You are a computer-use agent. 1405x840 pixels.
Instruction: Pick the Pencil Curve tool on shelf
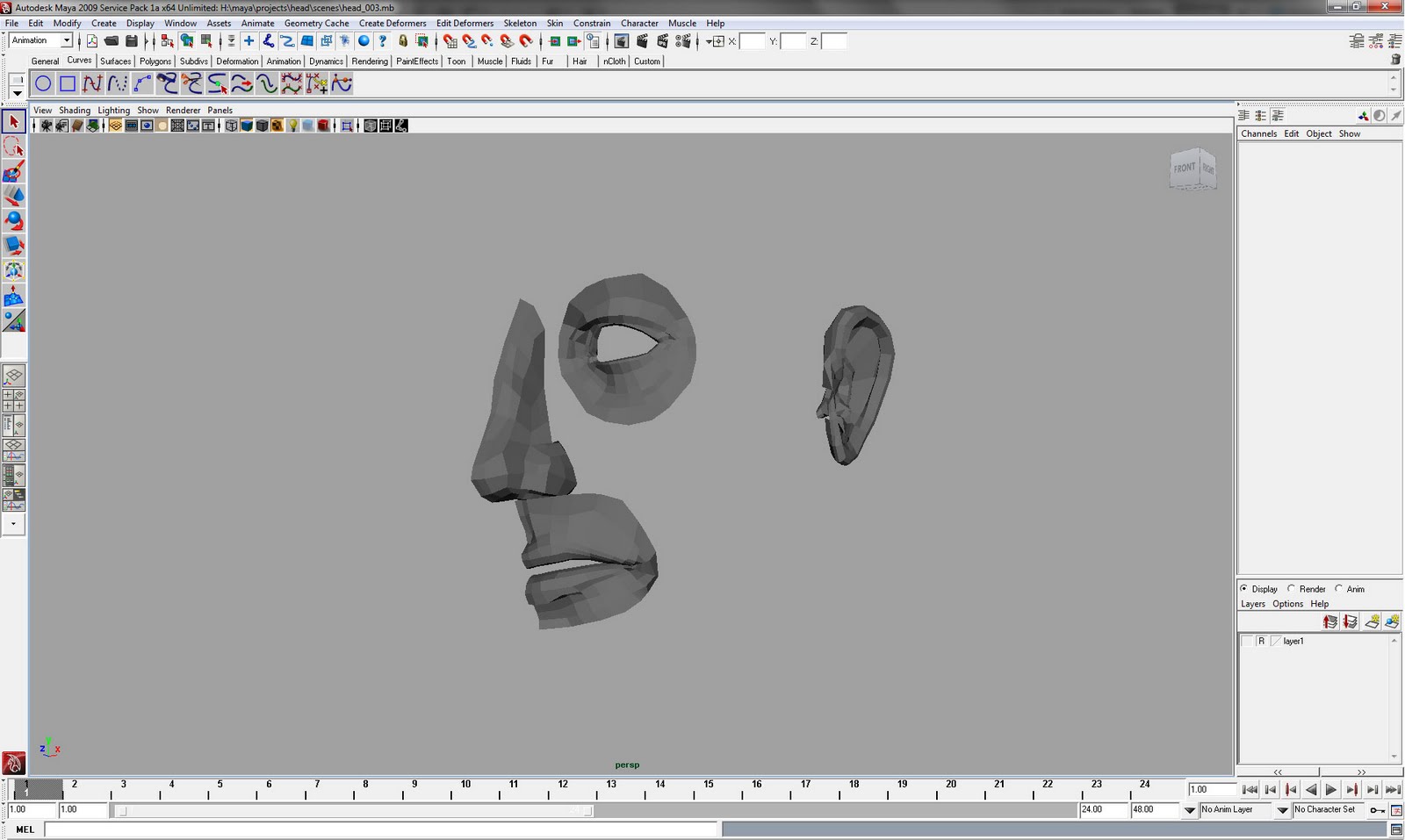pos(117,84)
